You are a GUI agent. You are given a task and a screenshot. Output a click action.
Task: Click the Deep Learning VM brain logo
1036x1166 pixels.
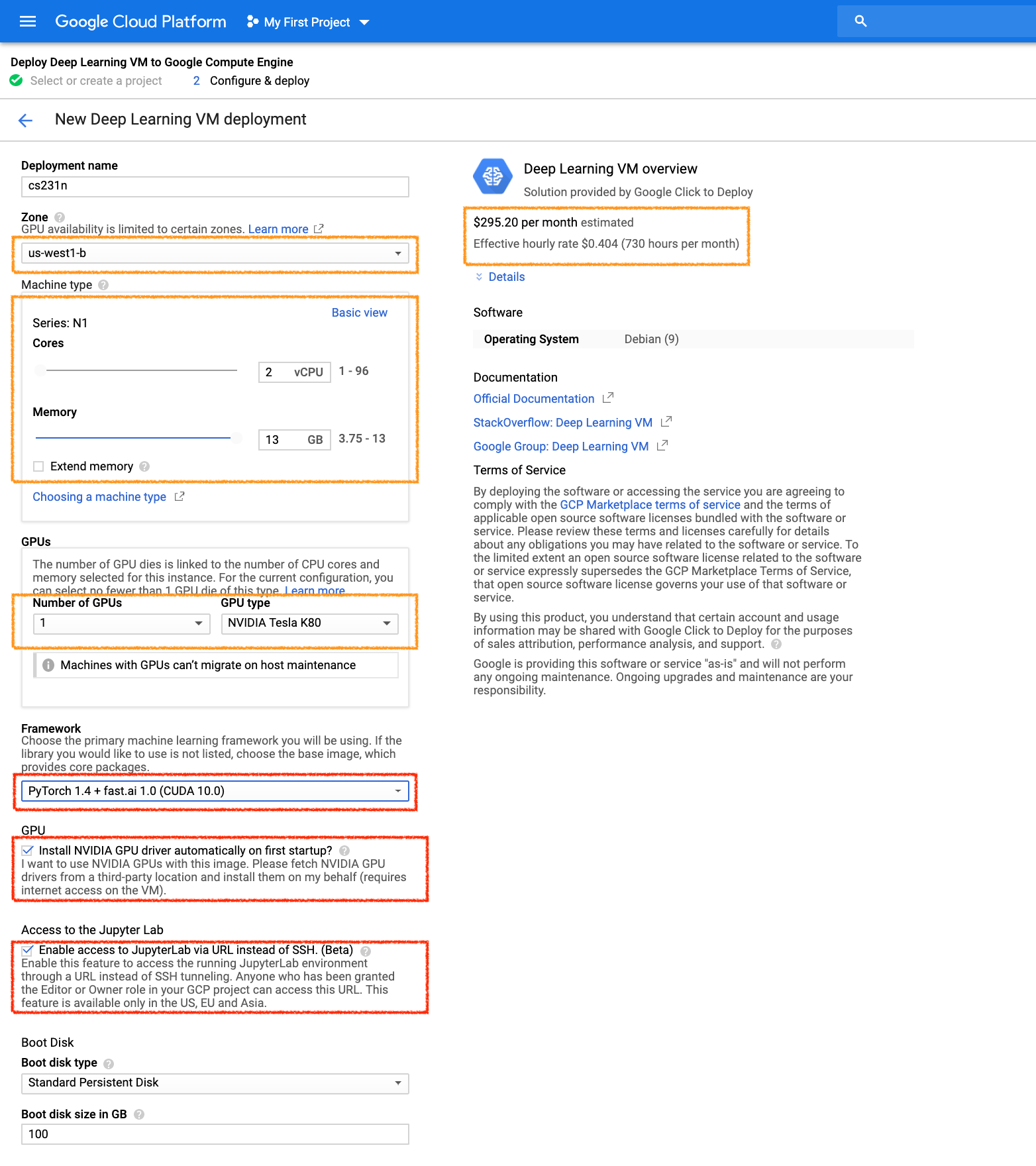(492, 176)
